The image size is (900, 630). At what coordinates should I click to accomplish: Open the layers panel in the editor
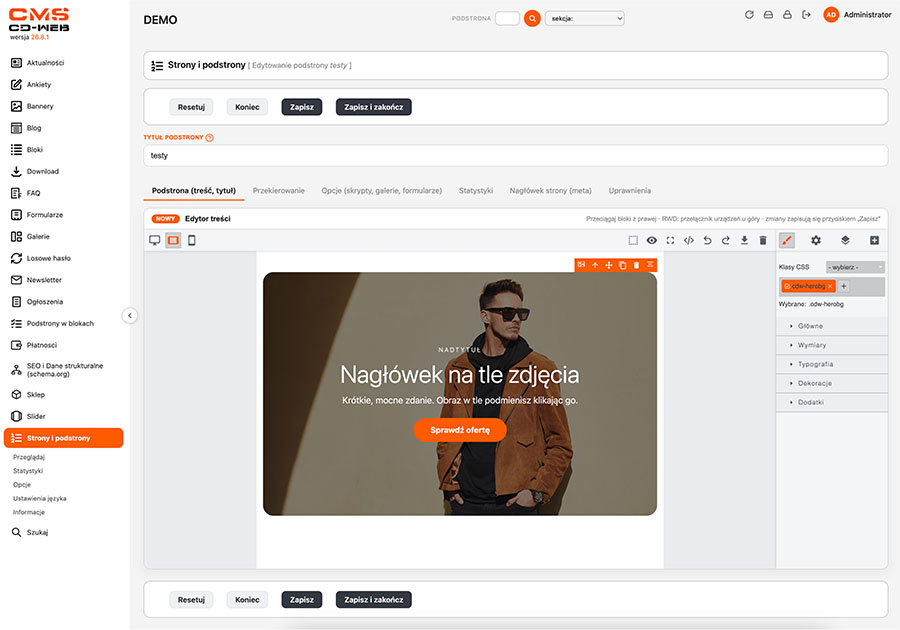click(845, 240)
